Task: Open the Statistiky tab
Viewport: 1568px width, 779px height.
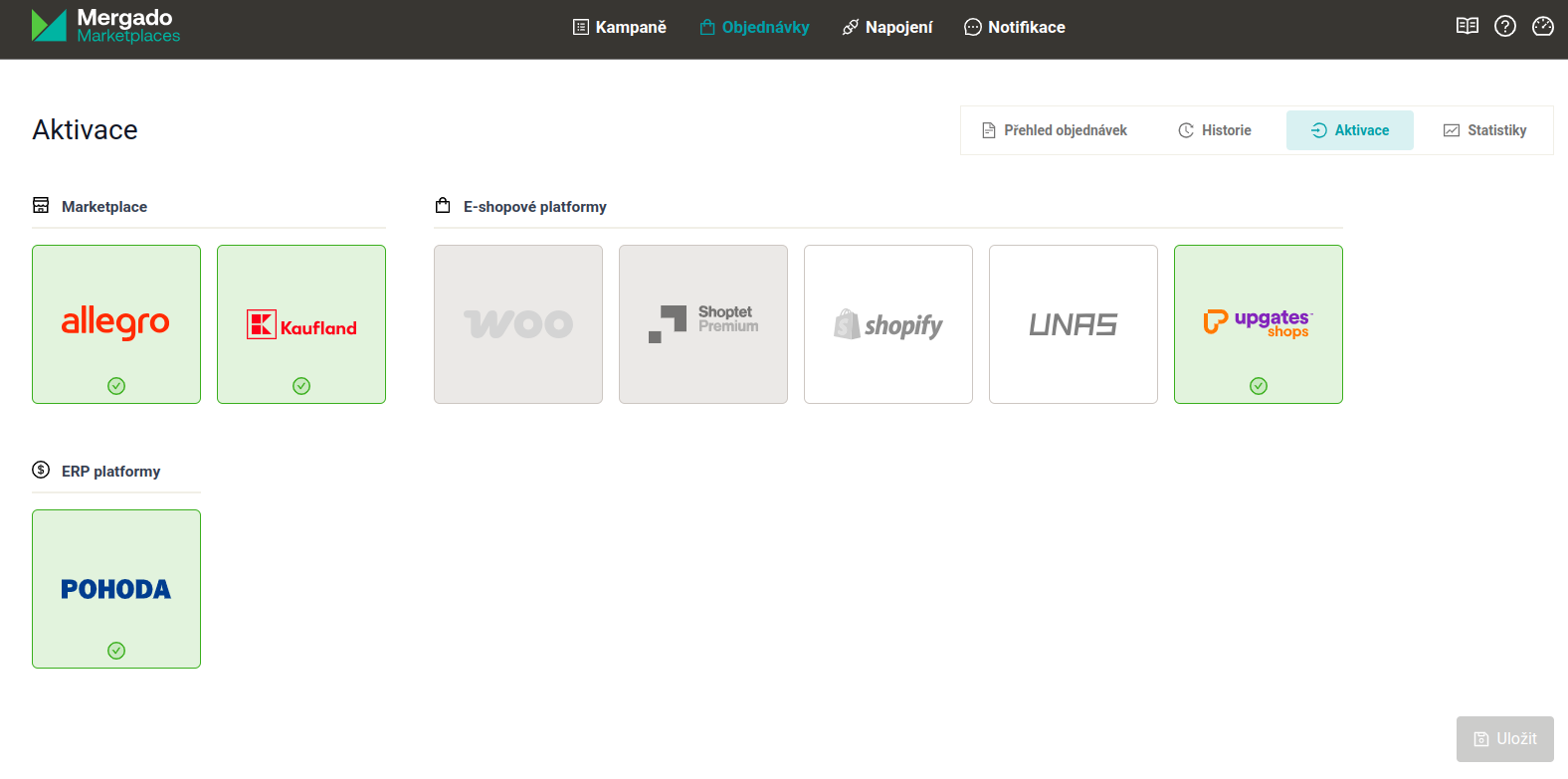Action: tap(1484, 130)
